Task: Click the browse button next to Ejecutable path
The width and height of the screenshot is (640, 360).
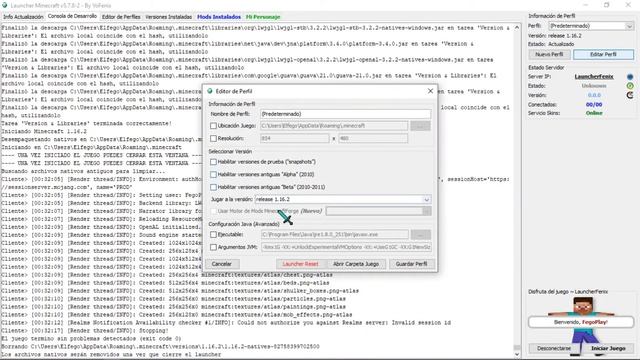Action: [420, 235]
